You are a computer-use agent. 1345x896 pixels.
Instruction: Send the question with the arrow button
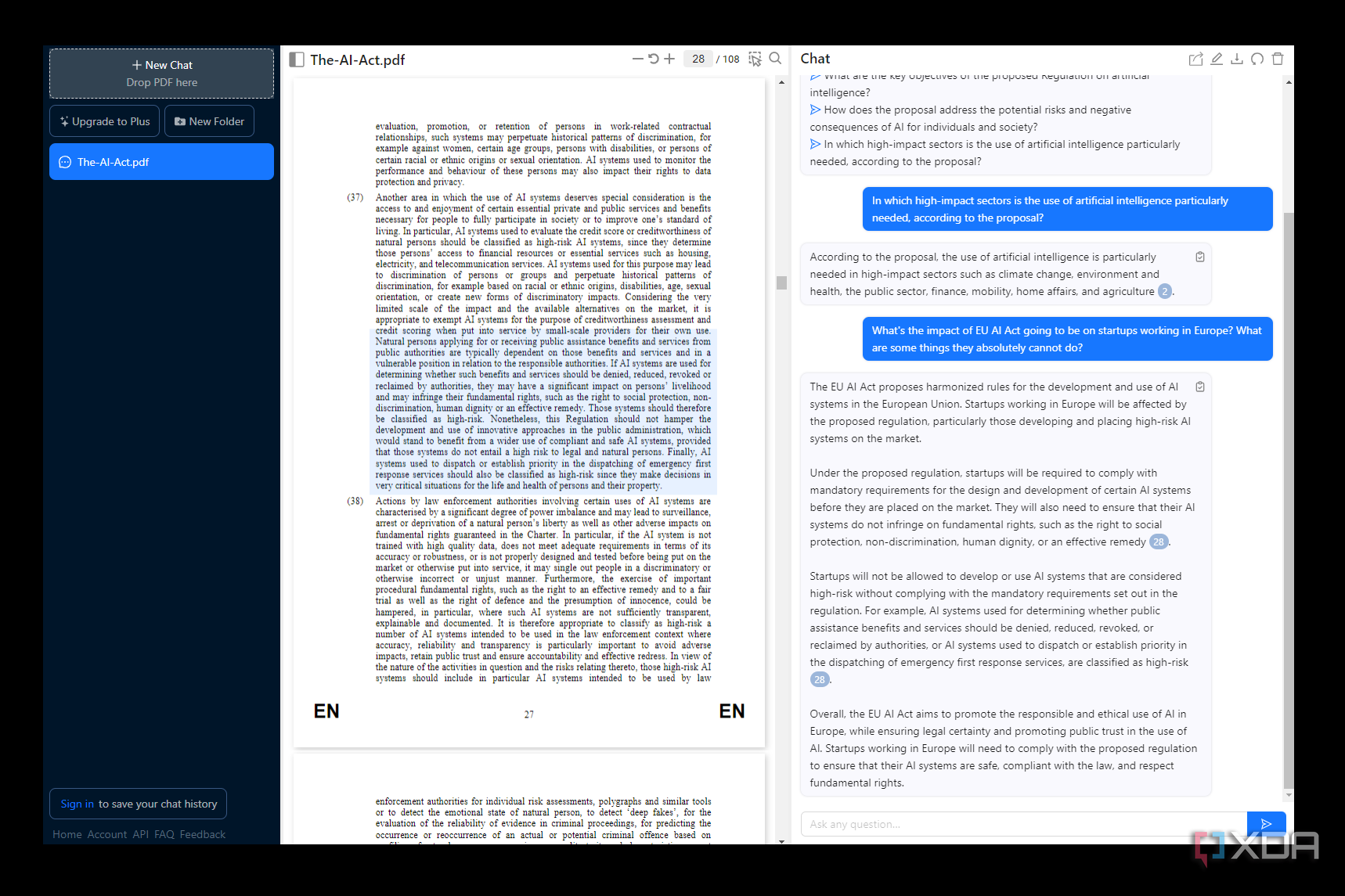pos(1266,824)
